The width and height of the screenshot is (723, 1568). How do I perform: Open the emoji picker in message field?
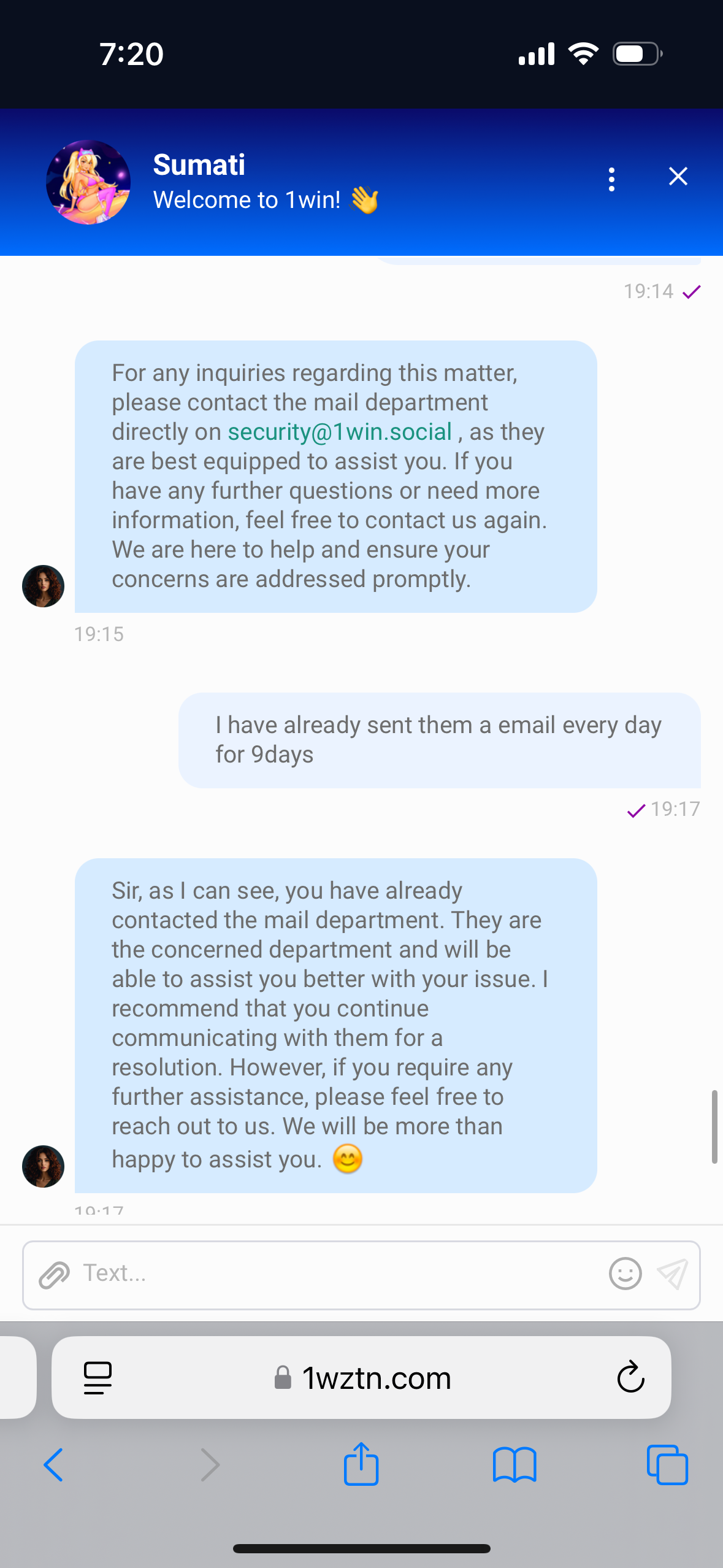tap(625, 1274)
